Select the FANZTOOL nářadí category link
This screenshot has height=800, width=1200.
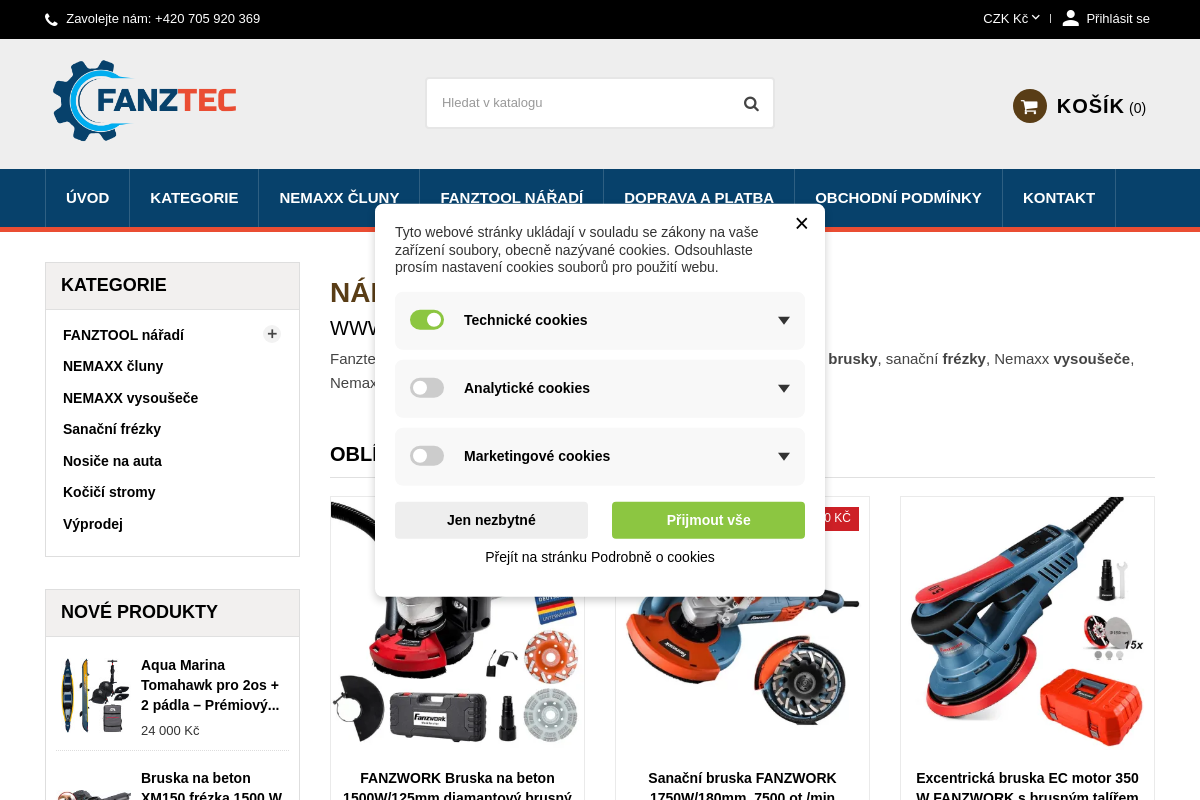point(123,335)
